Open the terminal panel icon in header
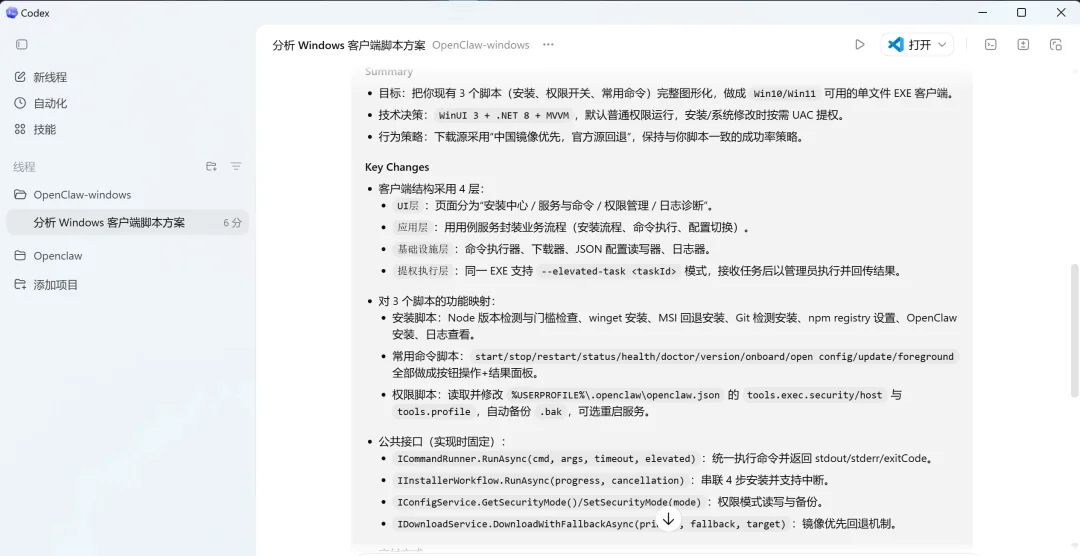1080x556 pixels. click(x=990, y=45)
